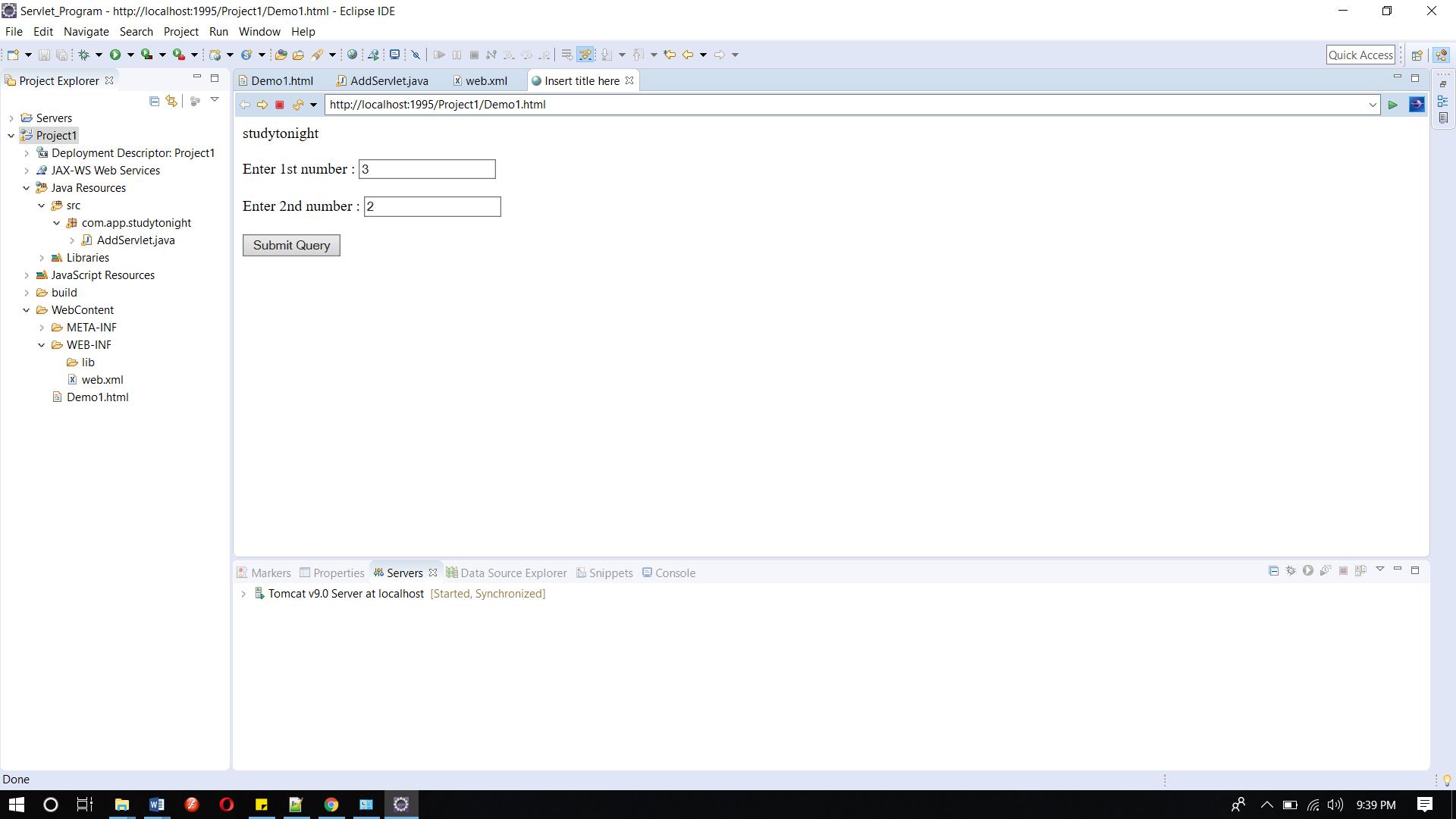This screenshot has height=819, width=1456.
Task: Click Publish to server icon
Action: click(x=1361, y=570)
